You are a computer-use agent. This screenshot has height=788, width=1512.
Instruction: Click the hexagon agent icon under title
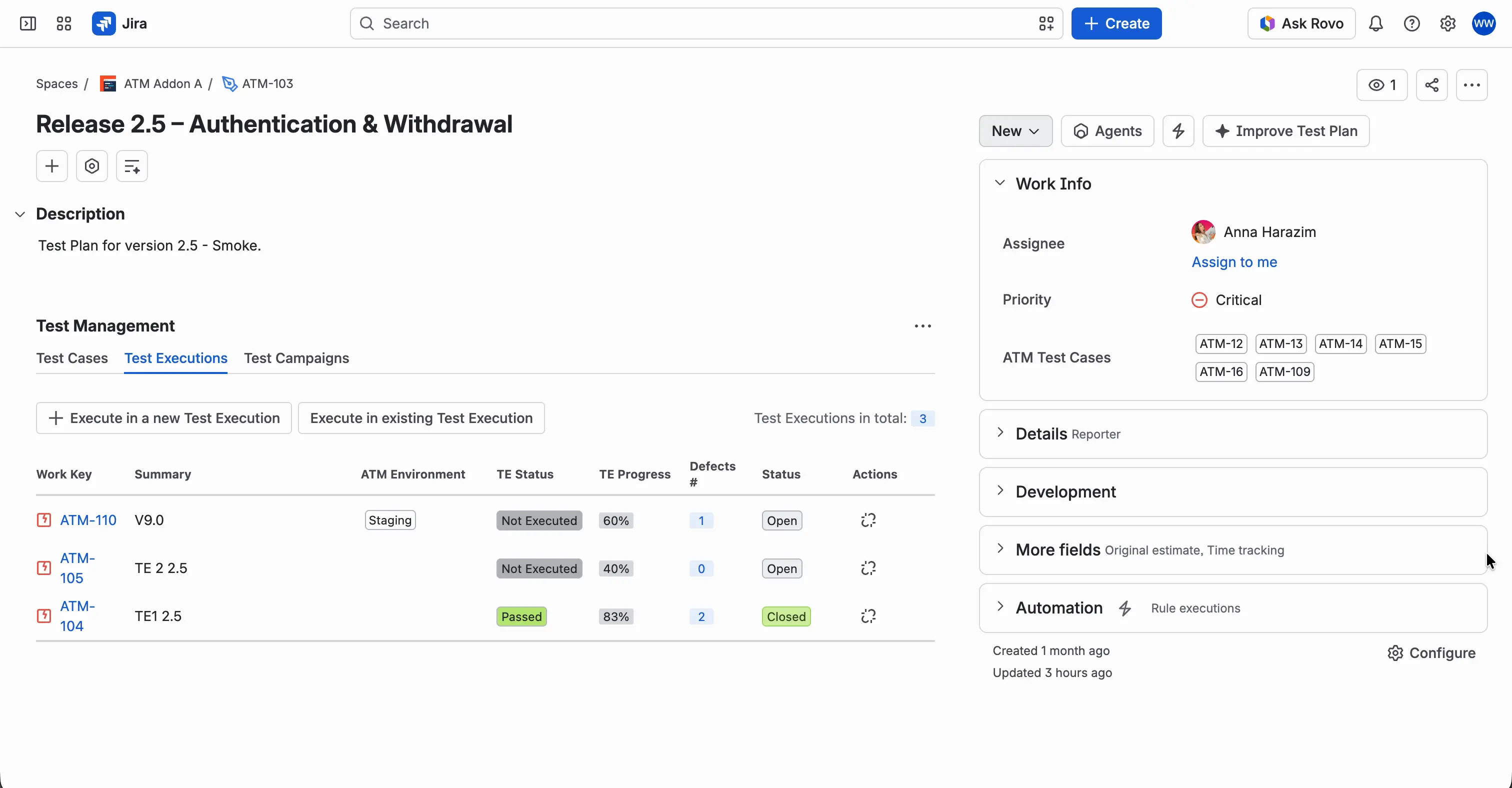click(91, 166)
